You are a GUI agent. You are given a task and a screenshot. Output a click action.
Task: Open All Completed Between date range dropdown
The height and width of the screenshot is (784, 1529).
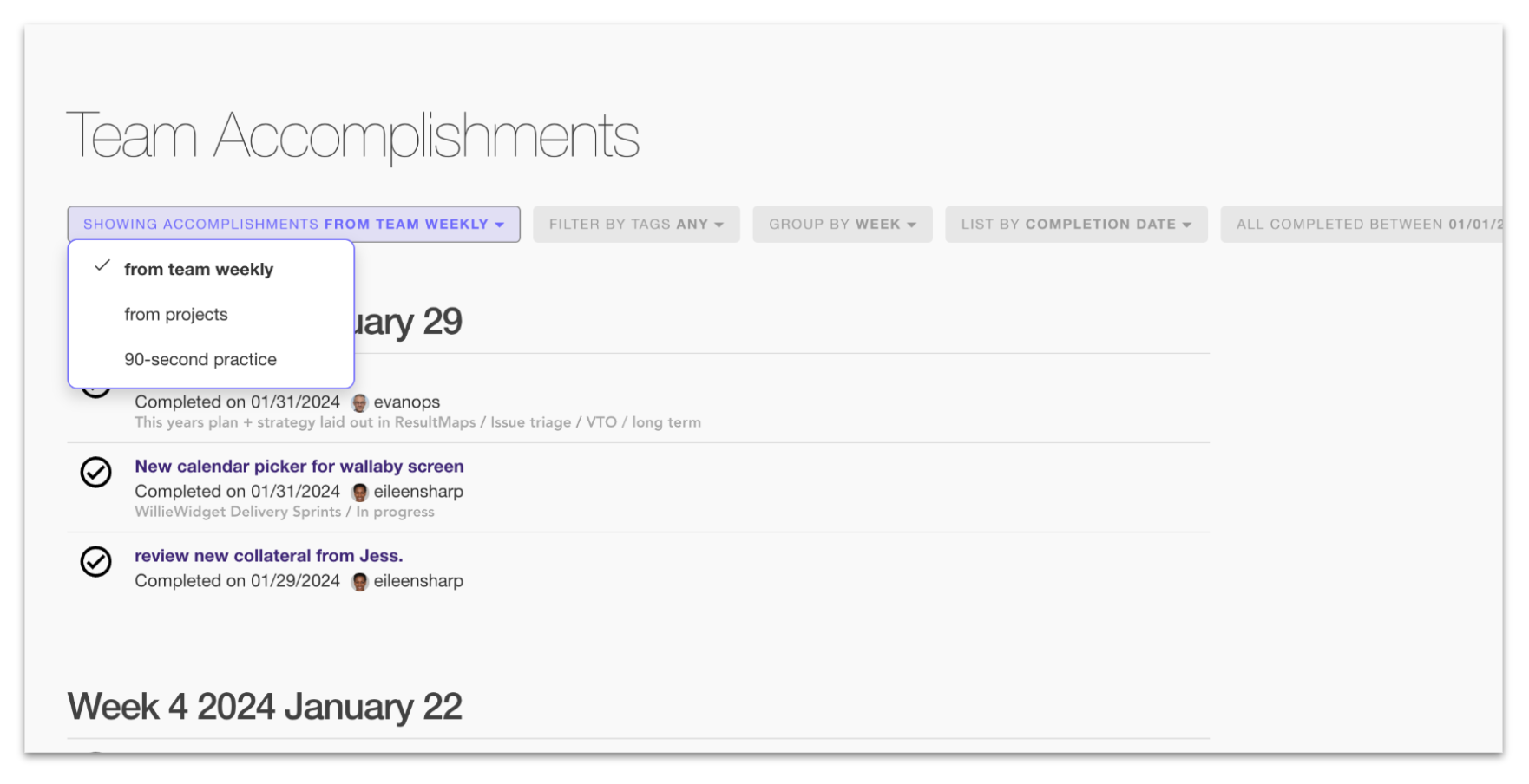pyautogui.click(x=1361, y=225)
